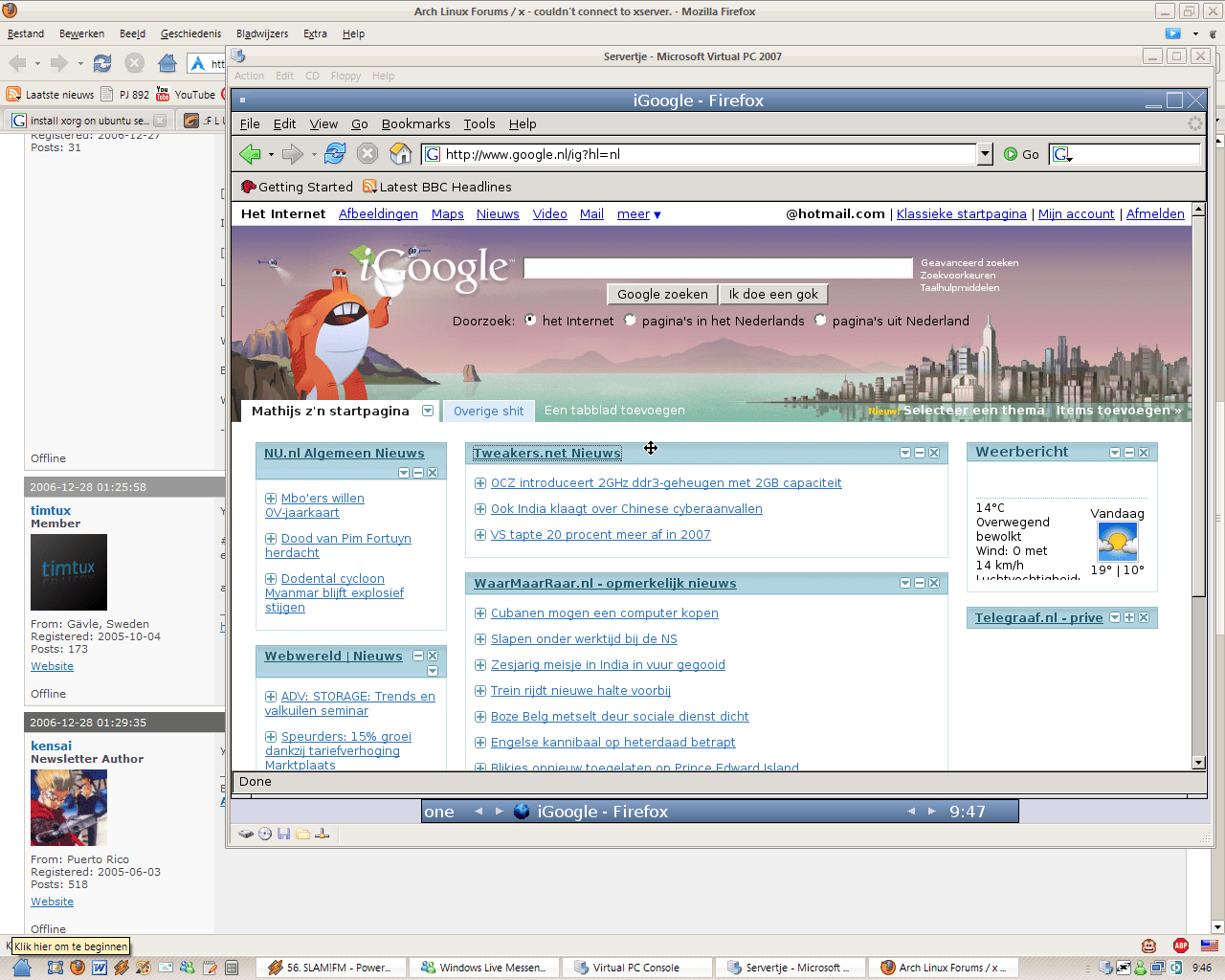Open the Bookmarks menu in iGoogle Firefox
This screenshot has height=980, width=1225.
415,123
